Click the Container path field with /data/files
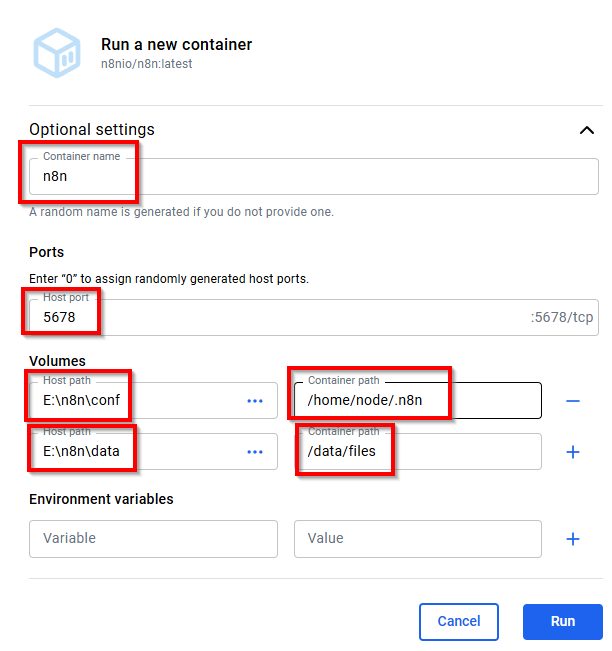The width and height of the screenshot is (612, 651). coord(417,452)
